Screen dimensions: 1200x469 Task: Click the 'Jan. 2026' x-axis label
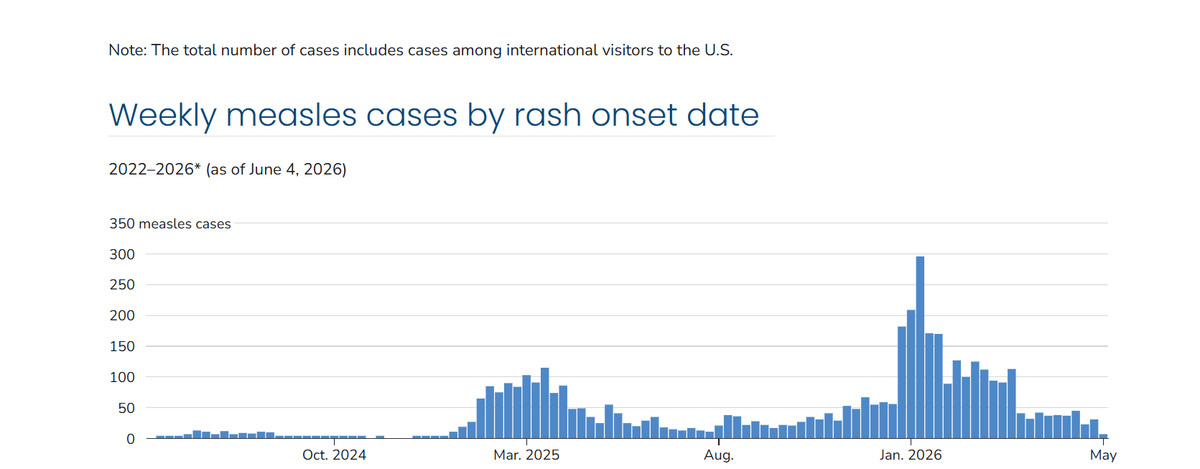pyautogui.click(x=911, y=456)
